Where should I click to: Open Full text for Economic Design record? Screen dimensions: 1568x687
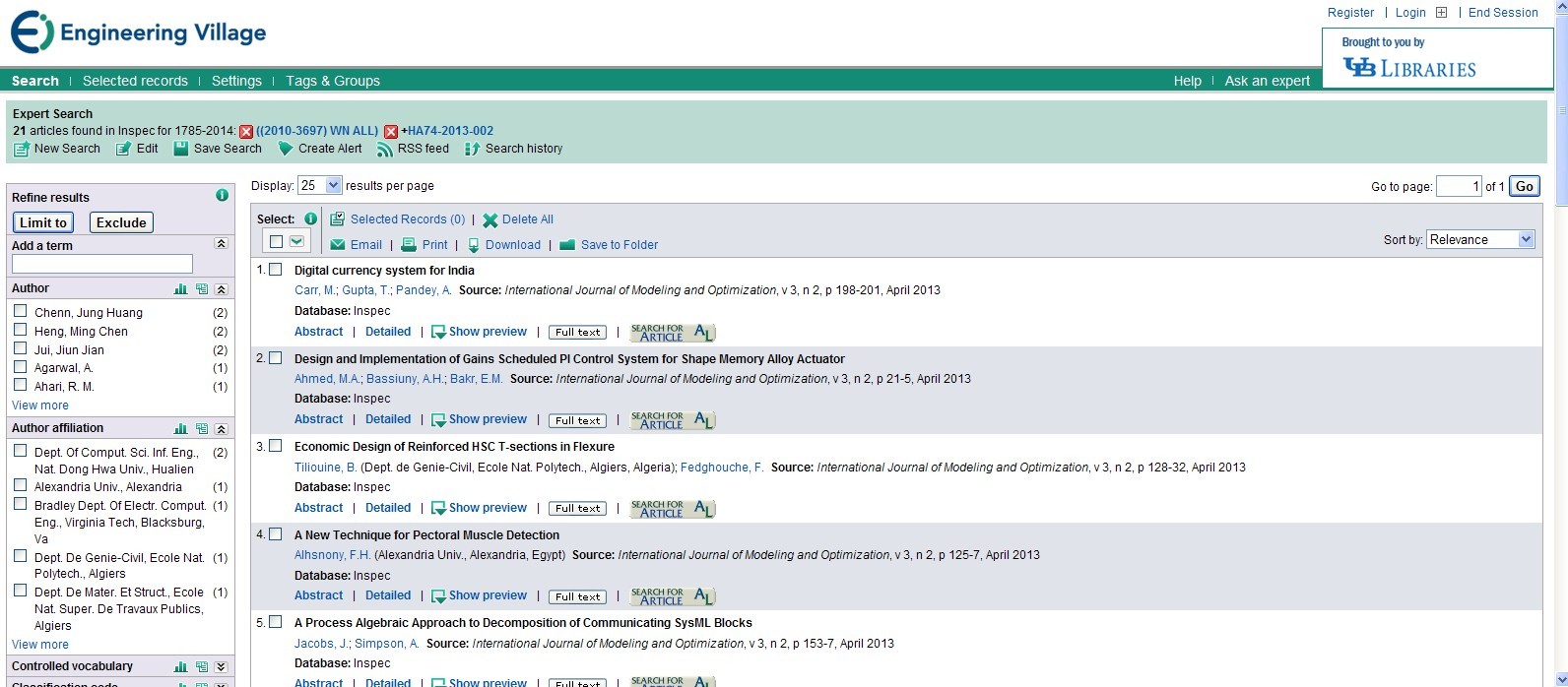point(578,509)
